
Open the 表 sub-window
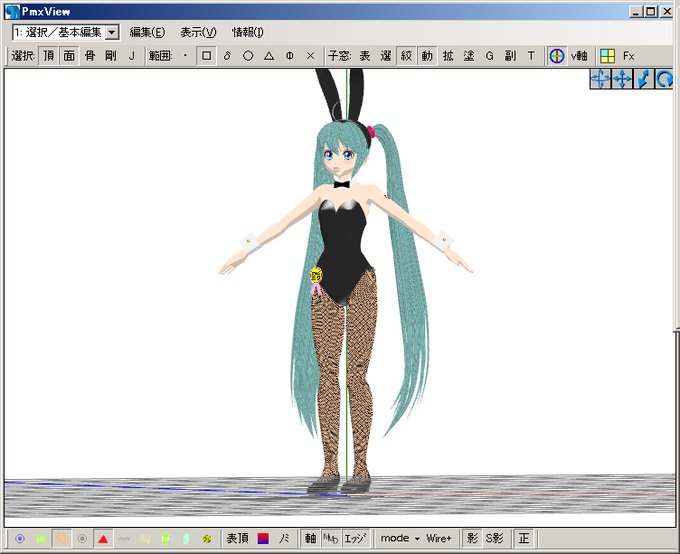[x=365, y=56]
